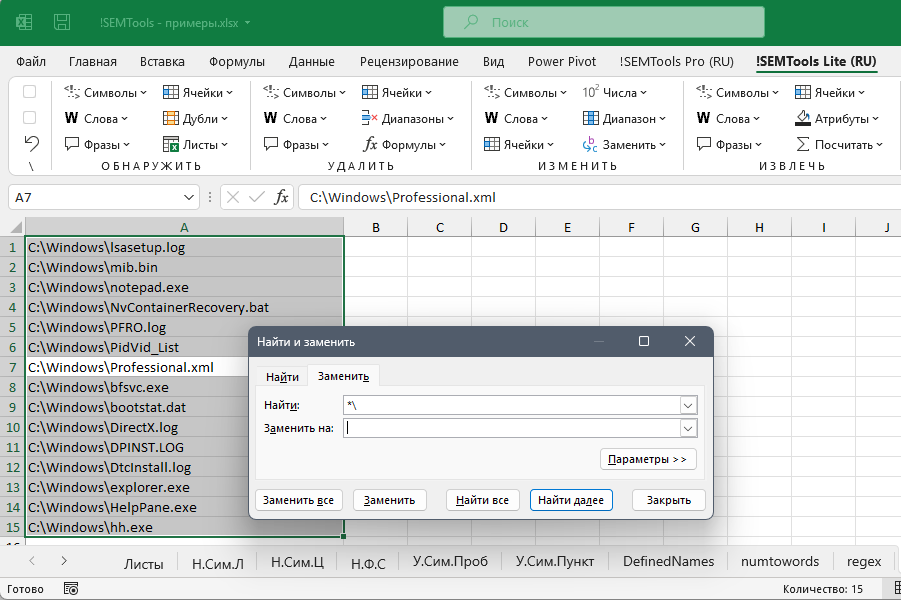Click the previous sheet navigation arrow
The image size is (901, 600).
point(32,561)
